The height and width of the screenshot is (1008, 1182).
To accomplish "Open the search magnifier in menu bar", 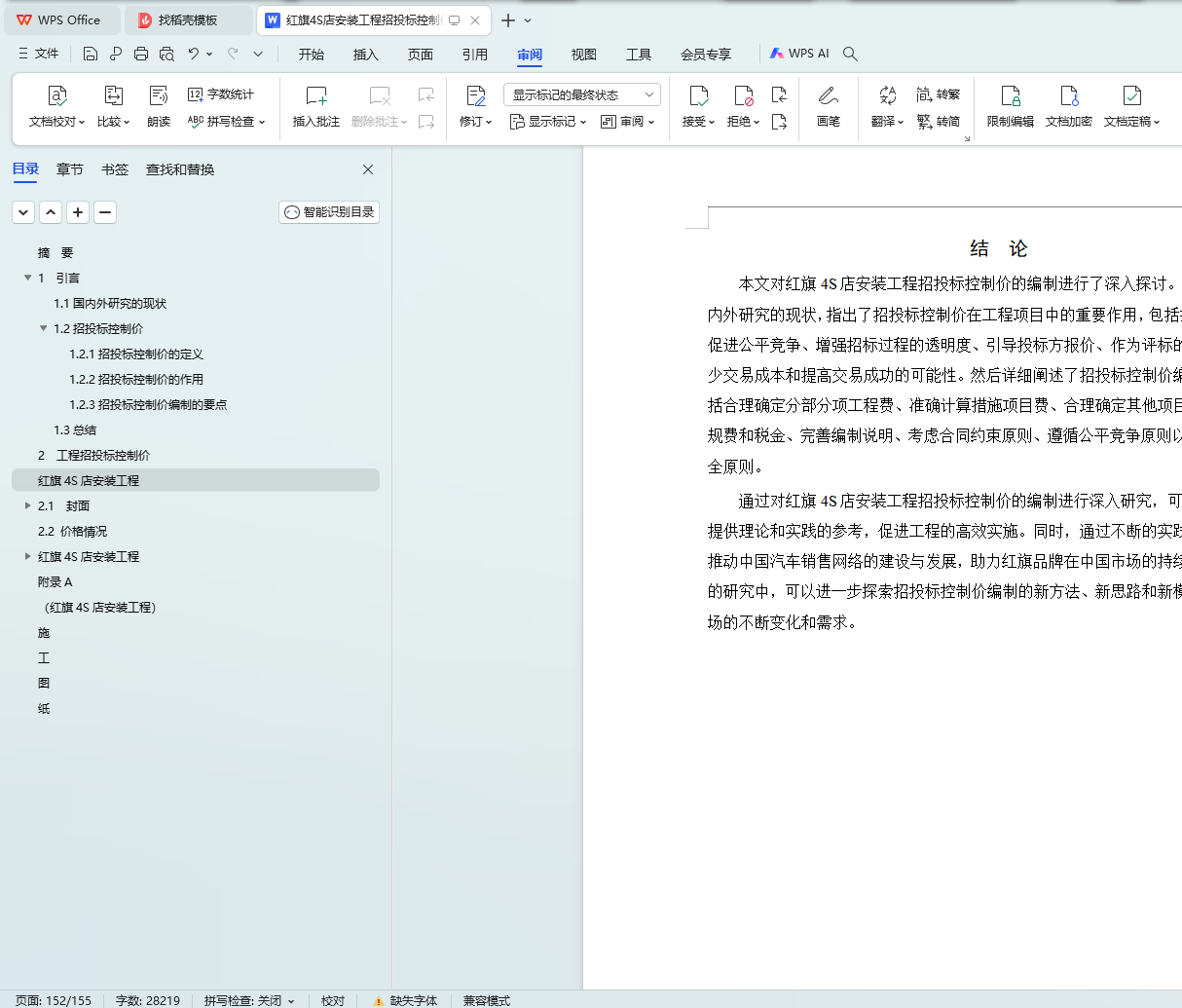I will pos(850,54).
